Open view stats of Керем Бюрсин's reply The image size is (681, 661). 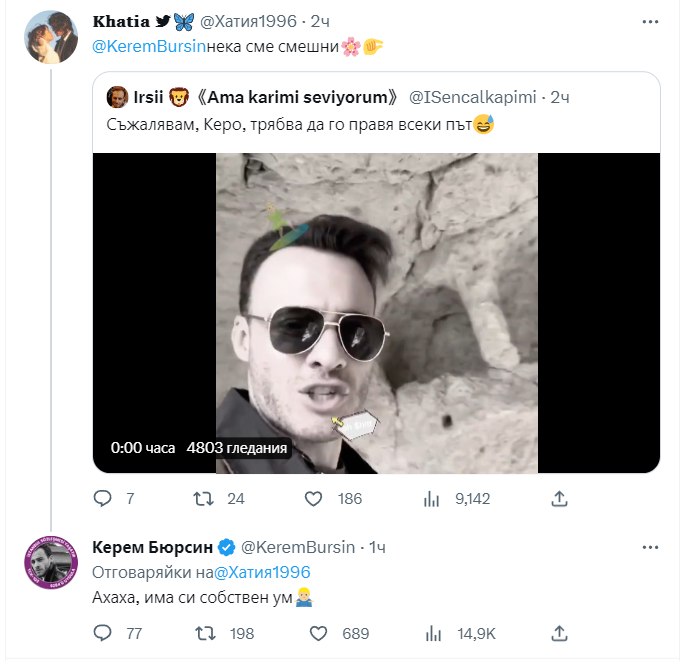[433, 633]
